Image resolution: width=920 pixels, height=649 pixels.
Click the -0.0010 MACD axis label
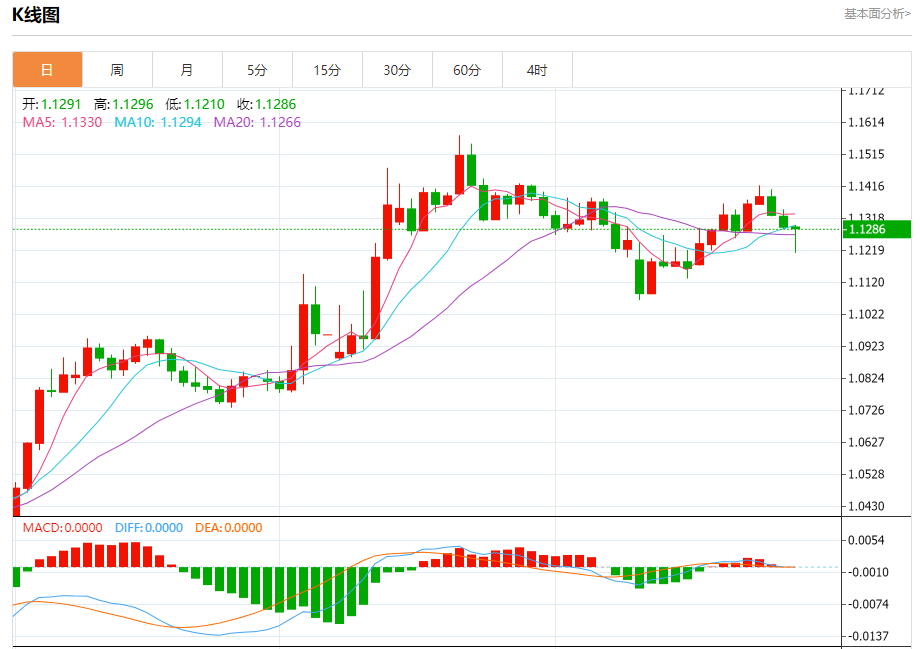(x=866, y=572)
